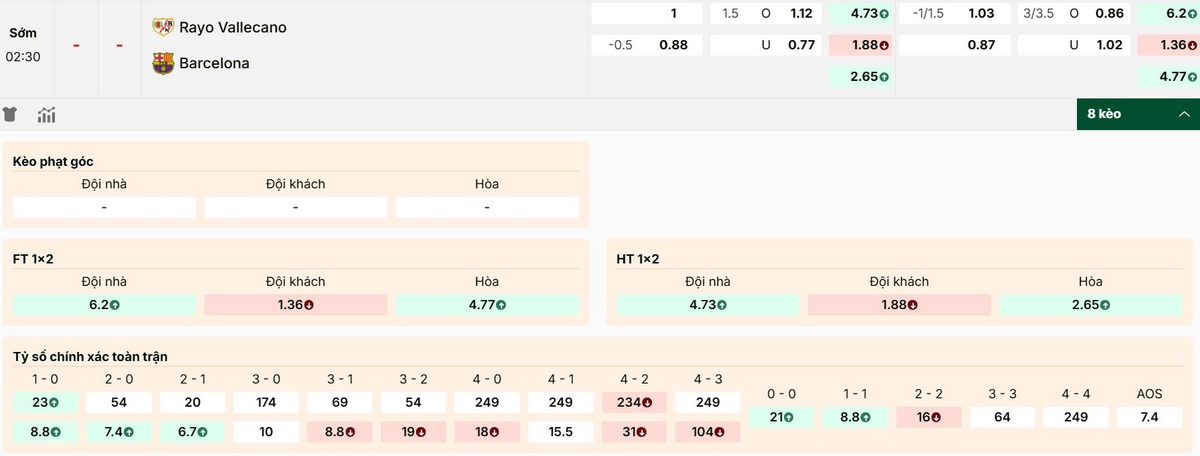
Task: Select AOS correct score odds 7.4
Action: point(1148,417)
